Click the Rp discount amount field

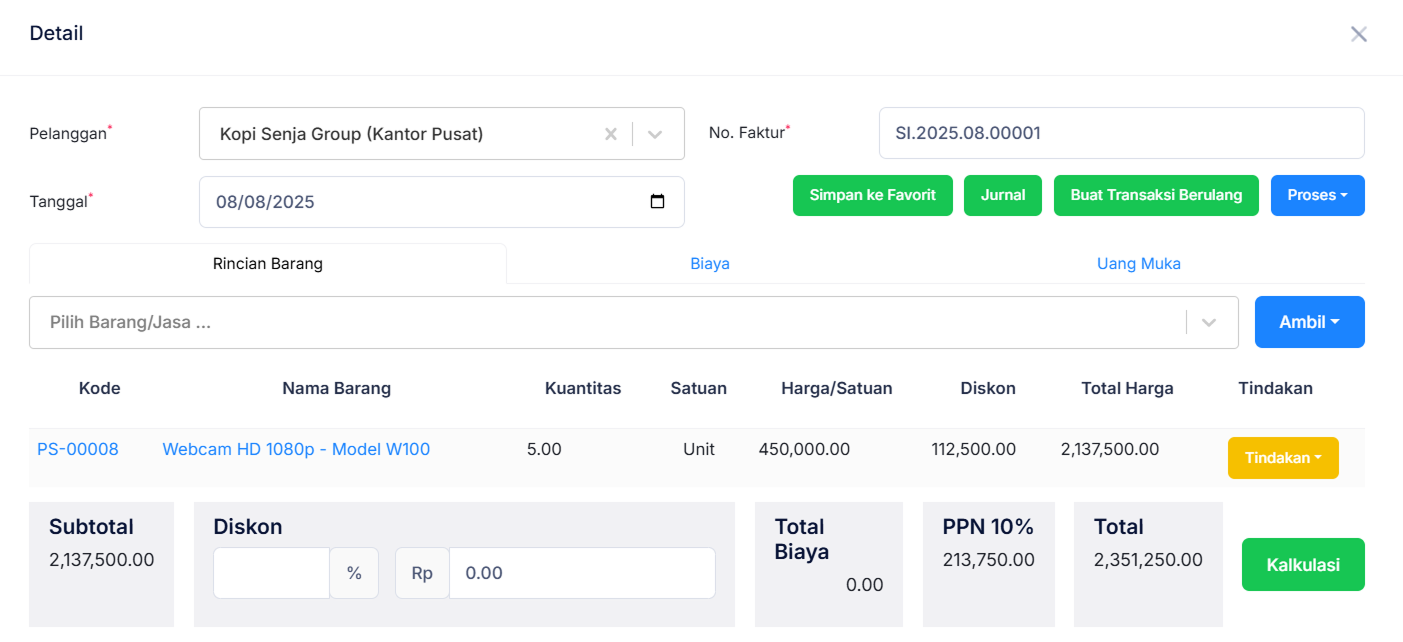tap(582, 572)
